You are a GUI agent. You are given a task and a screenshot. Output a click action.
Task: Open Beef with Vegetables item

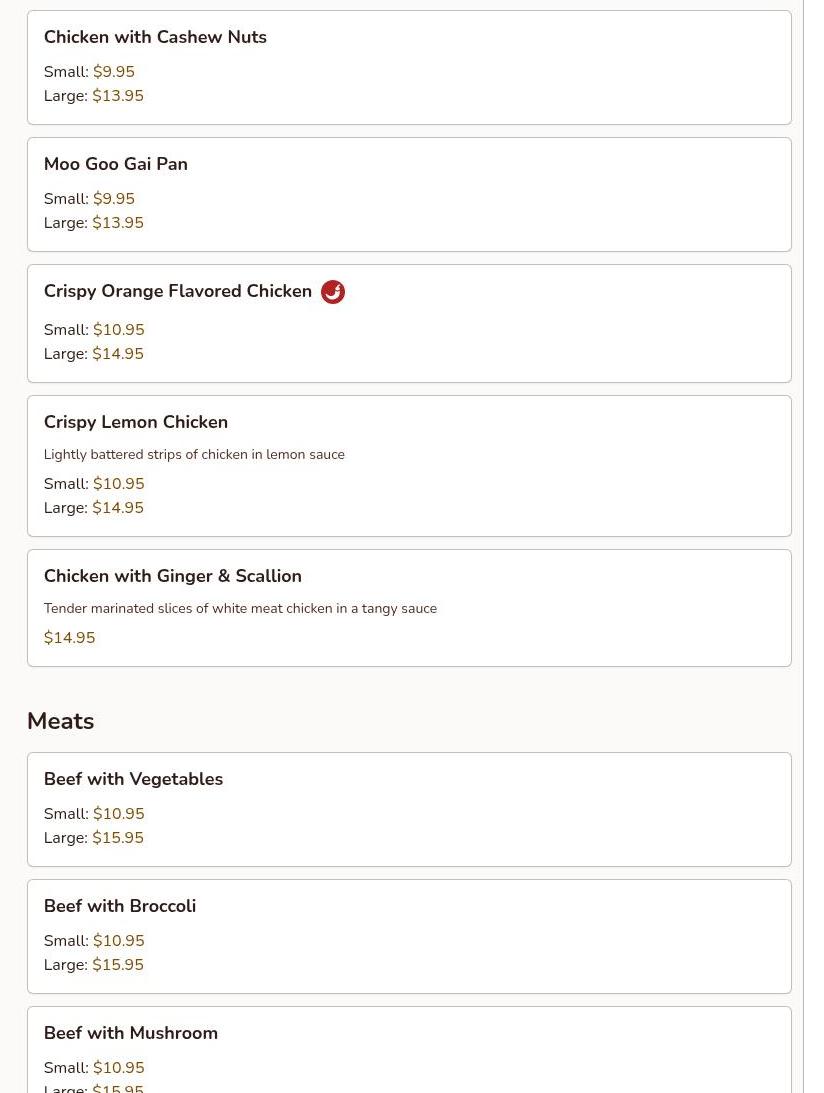(409, 809)
